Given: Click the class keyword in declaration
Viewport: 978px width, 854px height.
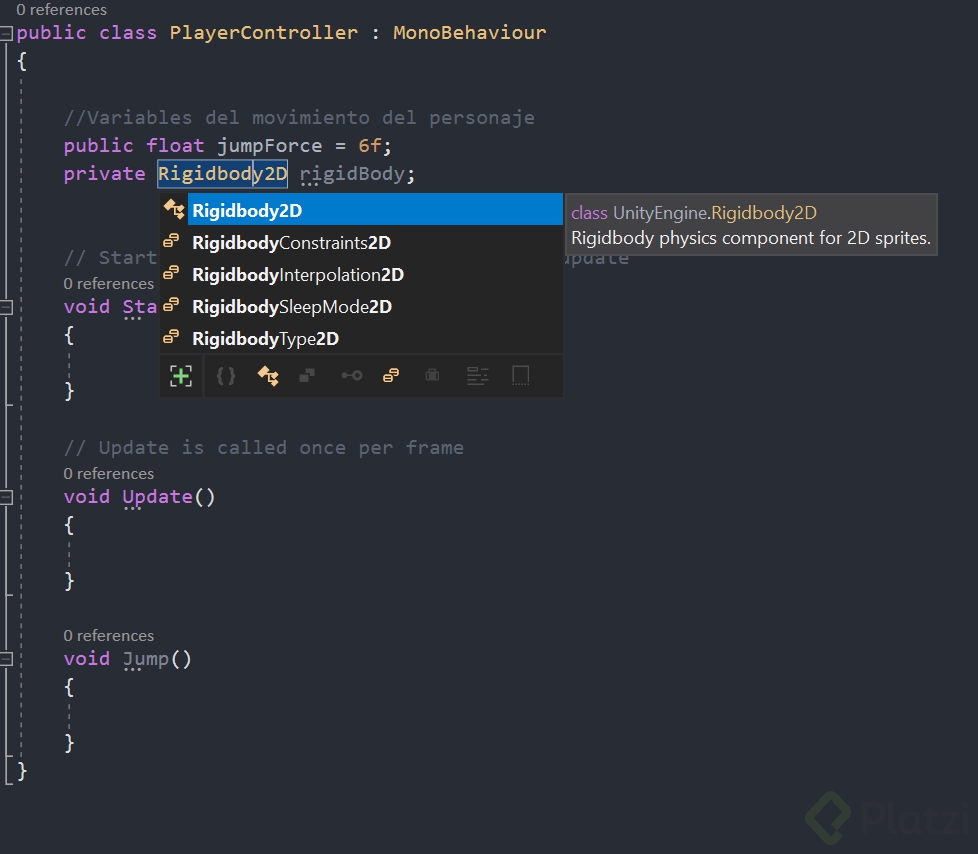Looking at the screenshot, I should [128, 32].
